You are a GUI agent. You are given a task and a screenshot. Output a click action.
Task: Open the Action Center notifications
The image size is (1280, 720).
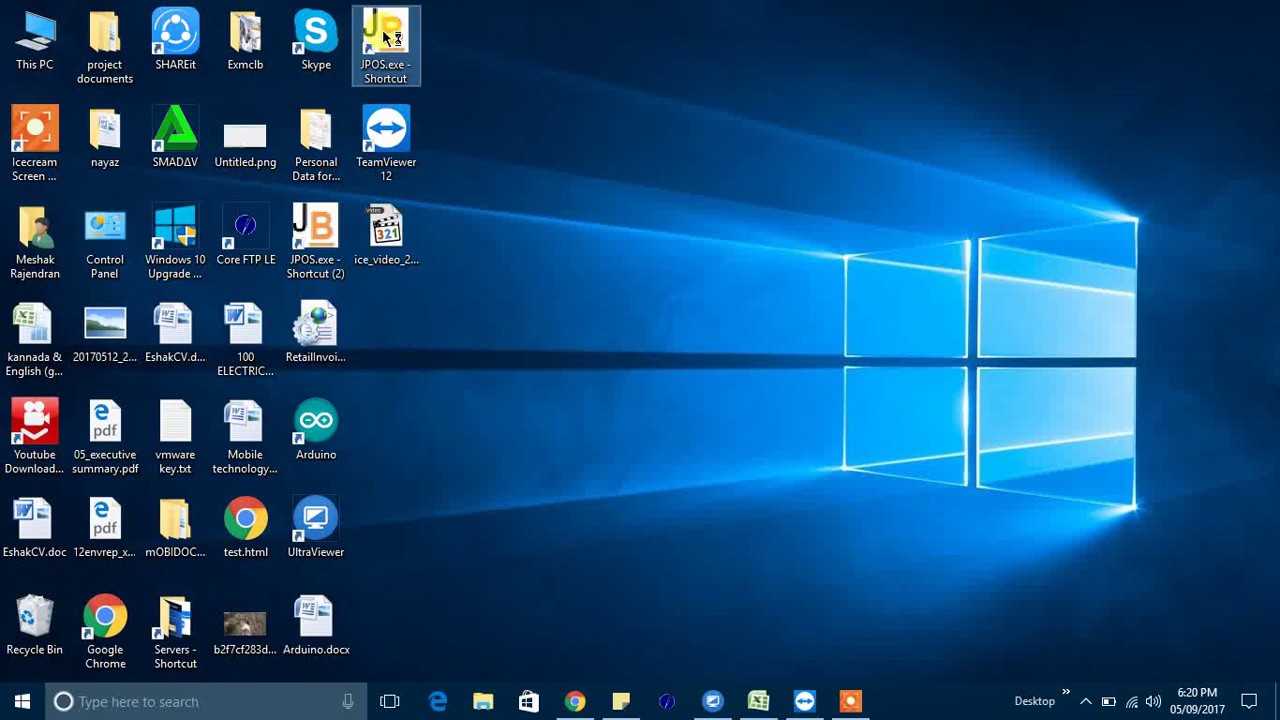coord(1249,701)
